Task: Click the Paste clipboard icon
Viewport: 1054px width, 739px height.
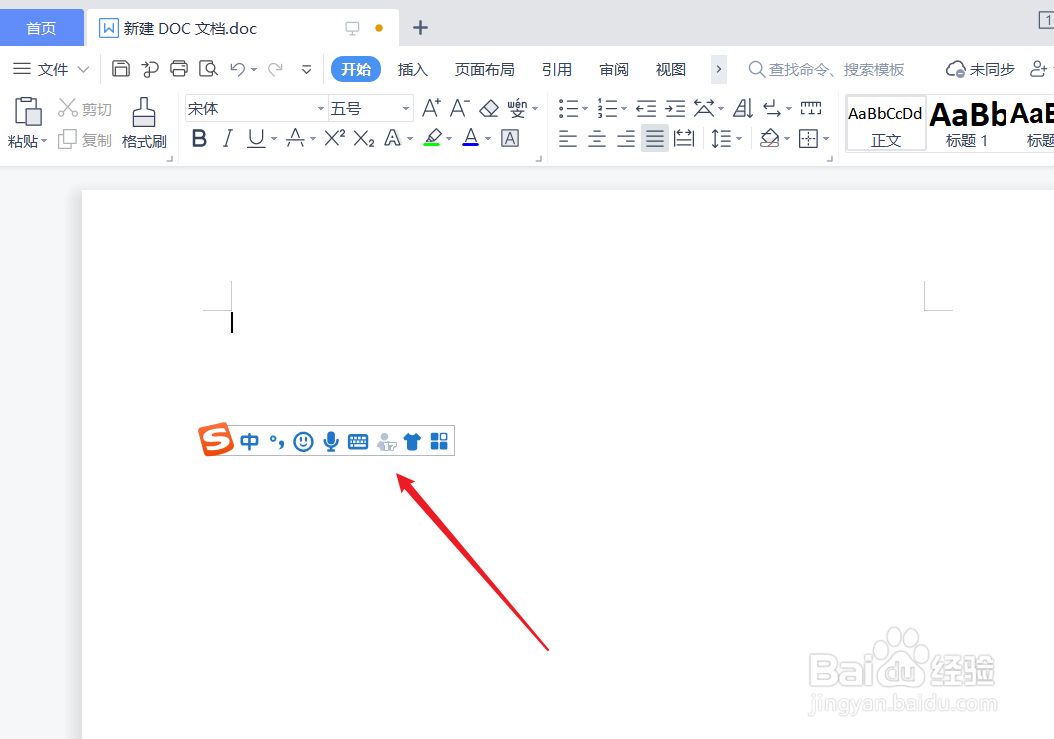Action: point(28,112)
